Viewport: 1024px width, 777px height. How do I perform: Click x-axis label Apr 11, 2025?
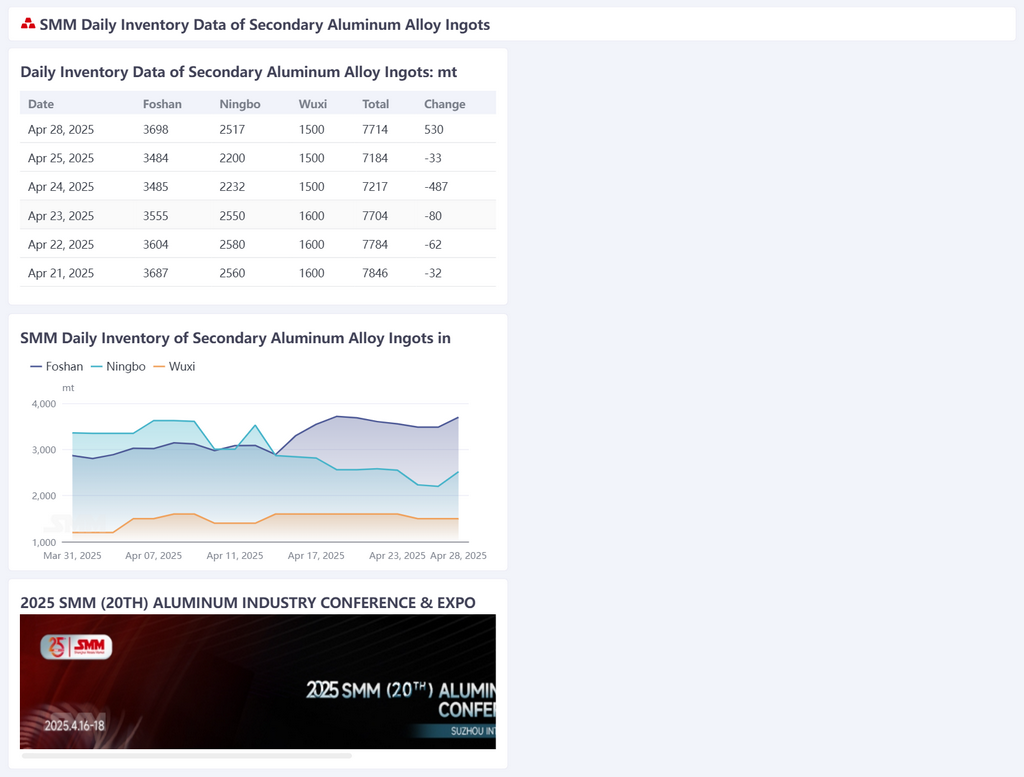(x=235, y=556)
